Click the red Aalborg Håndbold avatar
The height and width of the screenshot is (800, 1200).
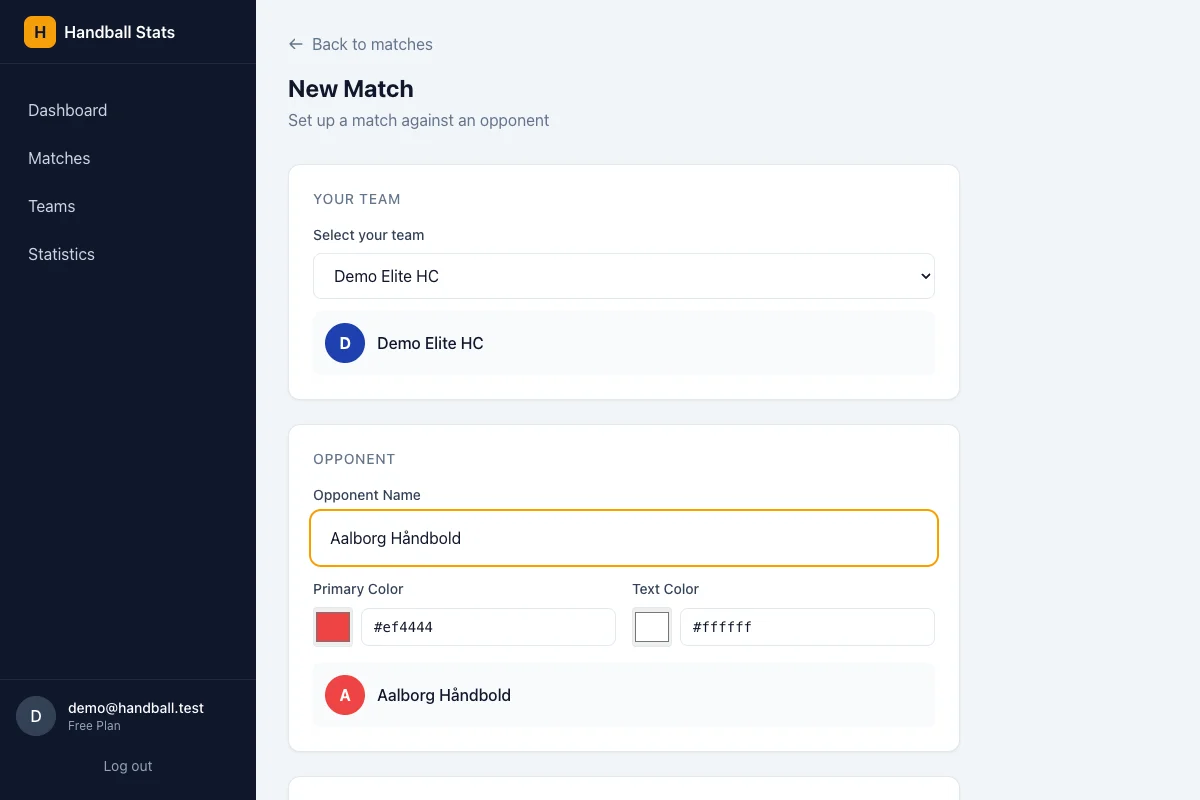coord(345,695)
